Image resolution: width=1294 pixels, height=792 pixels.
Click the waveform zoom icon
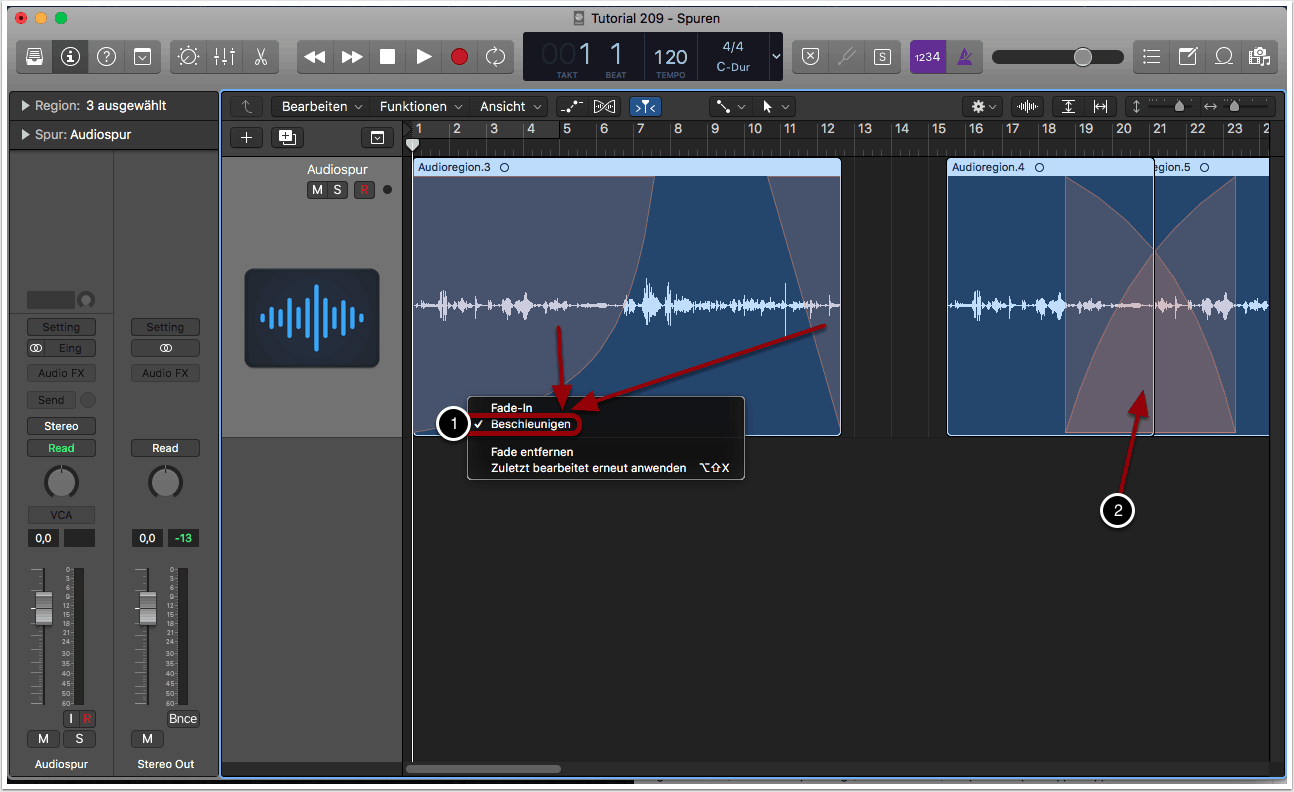pyautogui.click(x=1027, y=106)
